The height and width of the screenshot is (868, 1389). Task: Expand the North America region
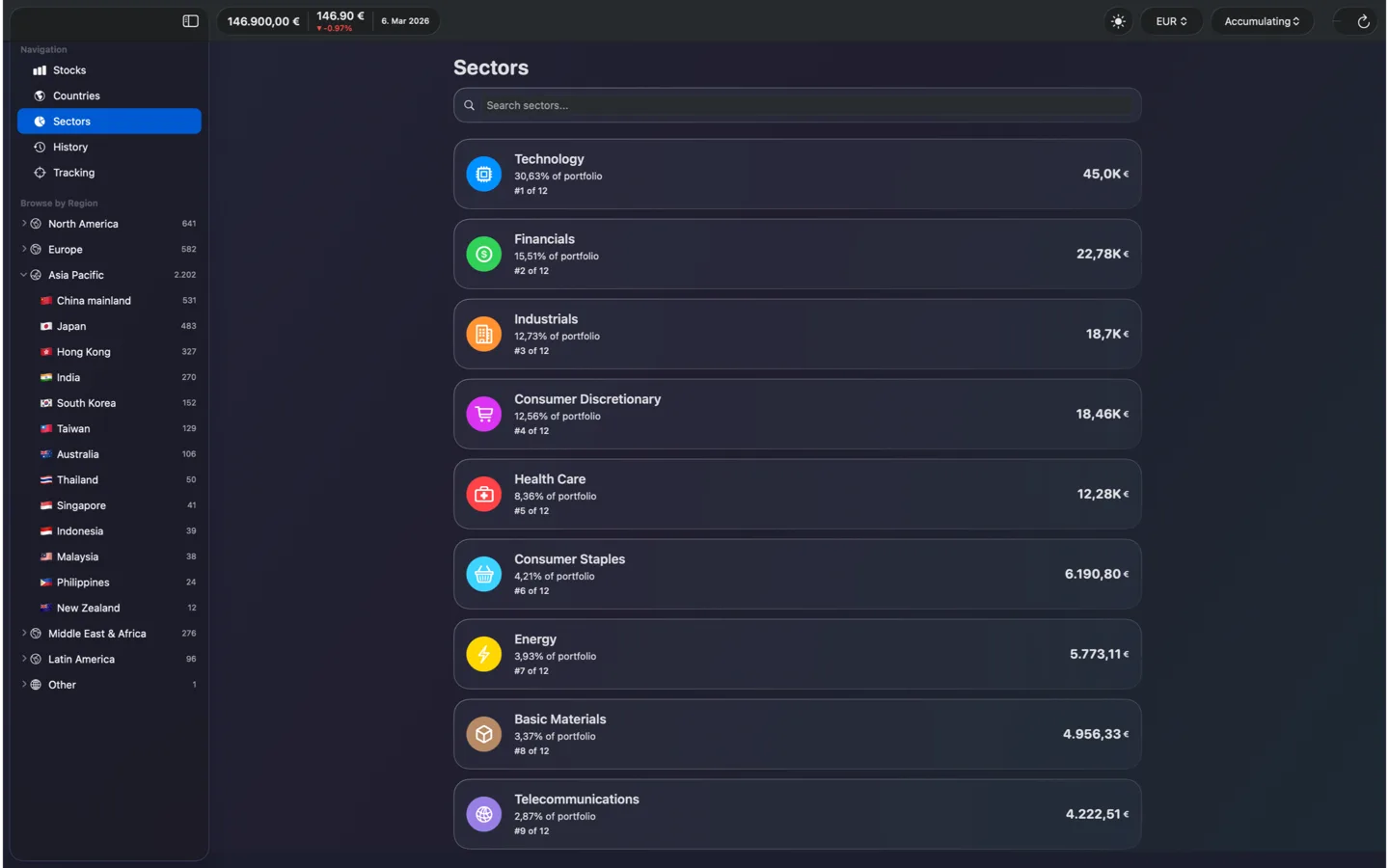pos(23,223)
